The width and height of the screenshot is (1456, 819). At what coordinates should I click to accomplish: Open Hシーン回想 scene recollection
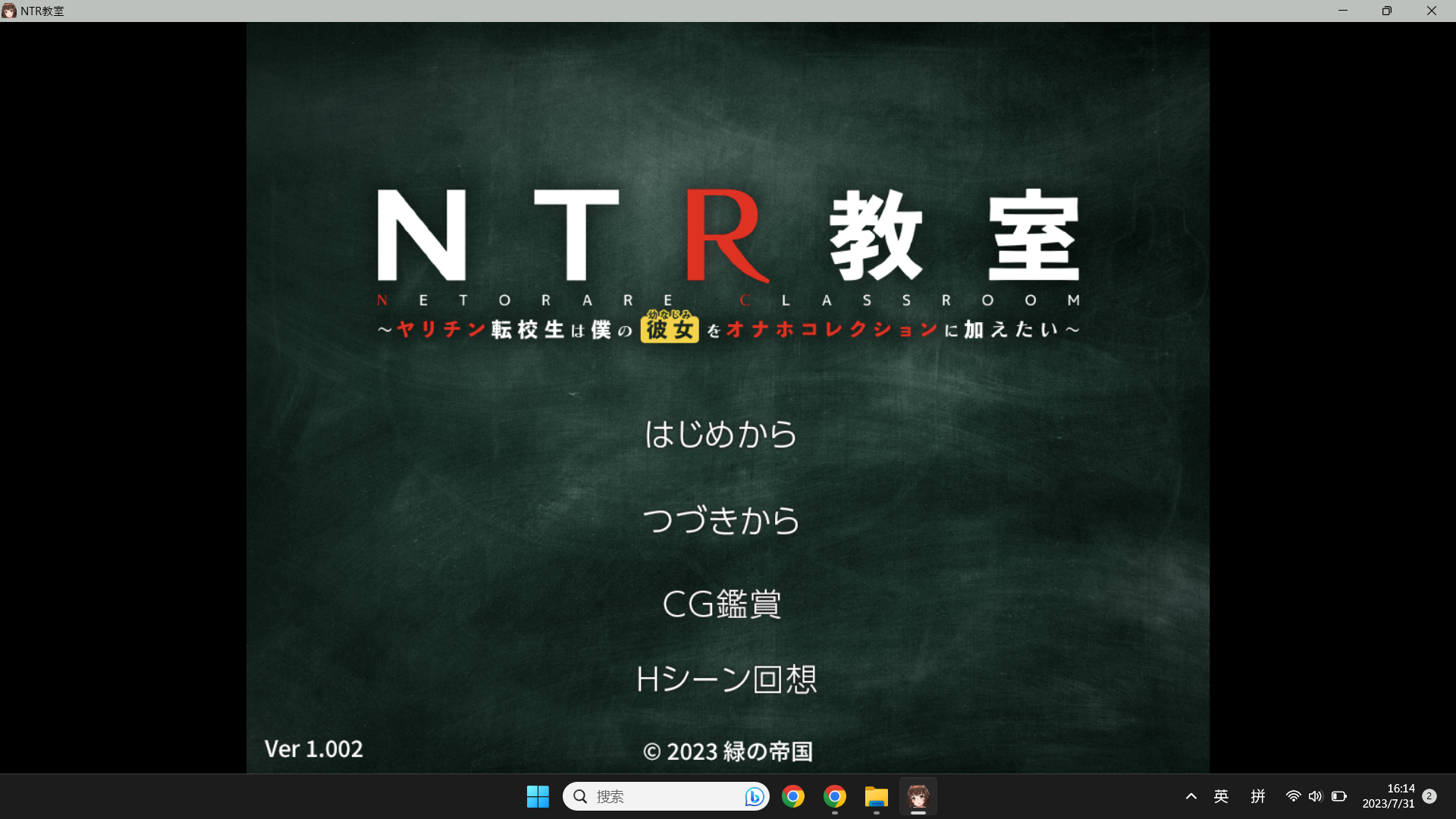pos(727,679)
